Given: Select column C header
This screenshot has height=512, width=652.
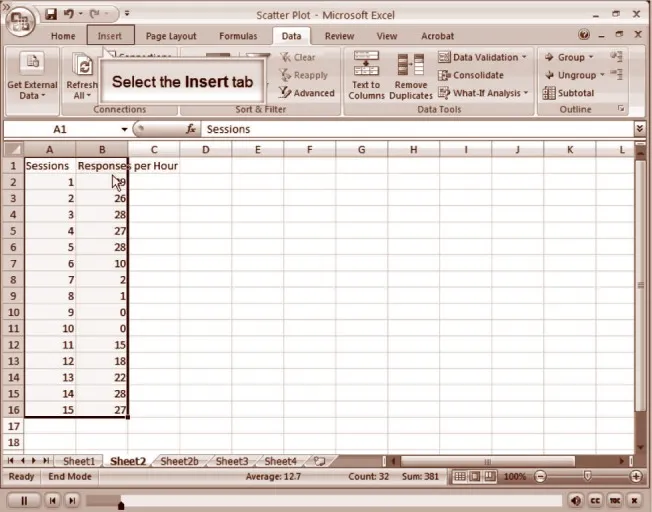Looking at the screenshot, I should [154, 149].
